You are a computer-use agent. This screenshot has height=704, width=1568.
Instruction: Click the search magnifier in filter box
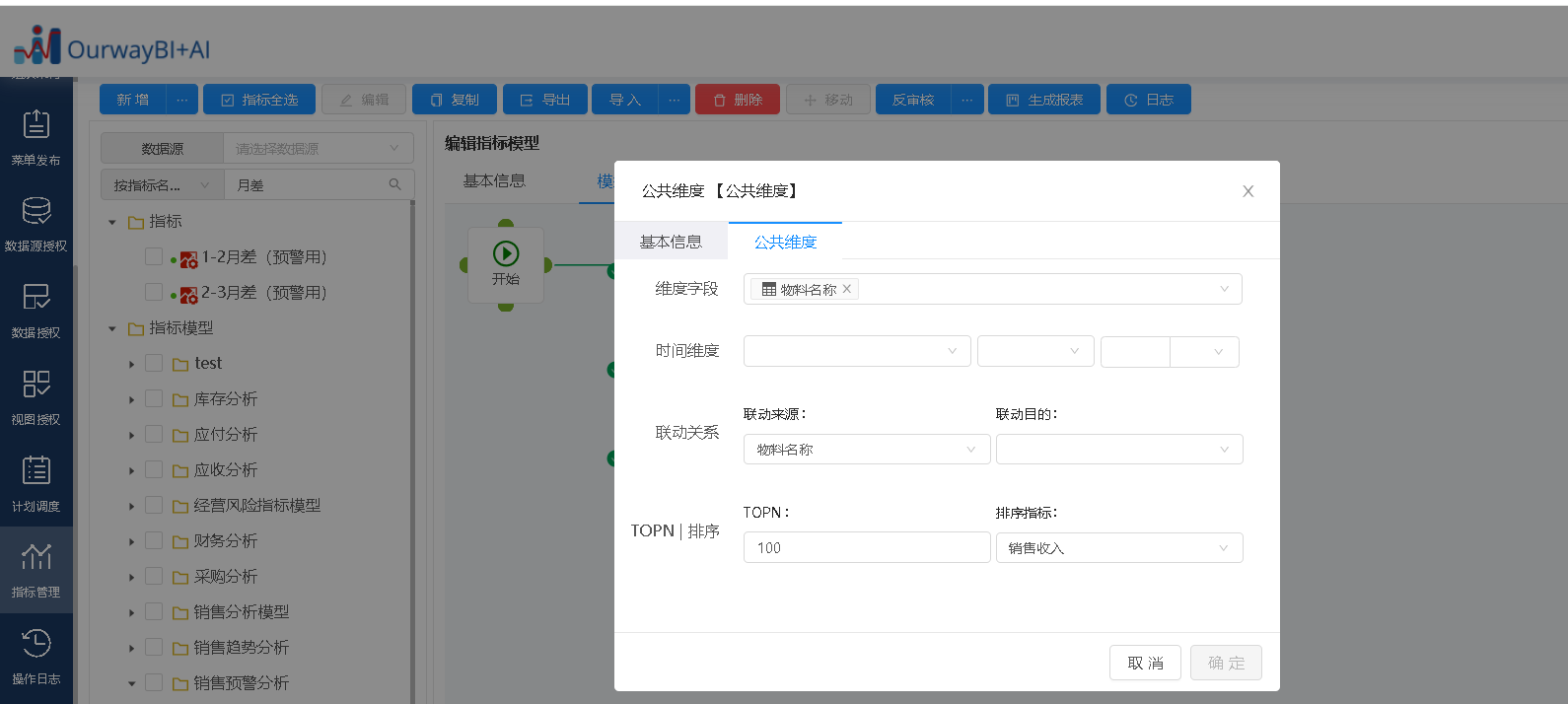click(394, 184)
